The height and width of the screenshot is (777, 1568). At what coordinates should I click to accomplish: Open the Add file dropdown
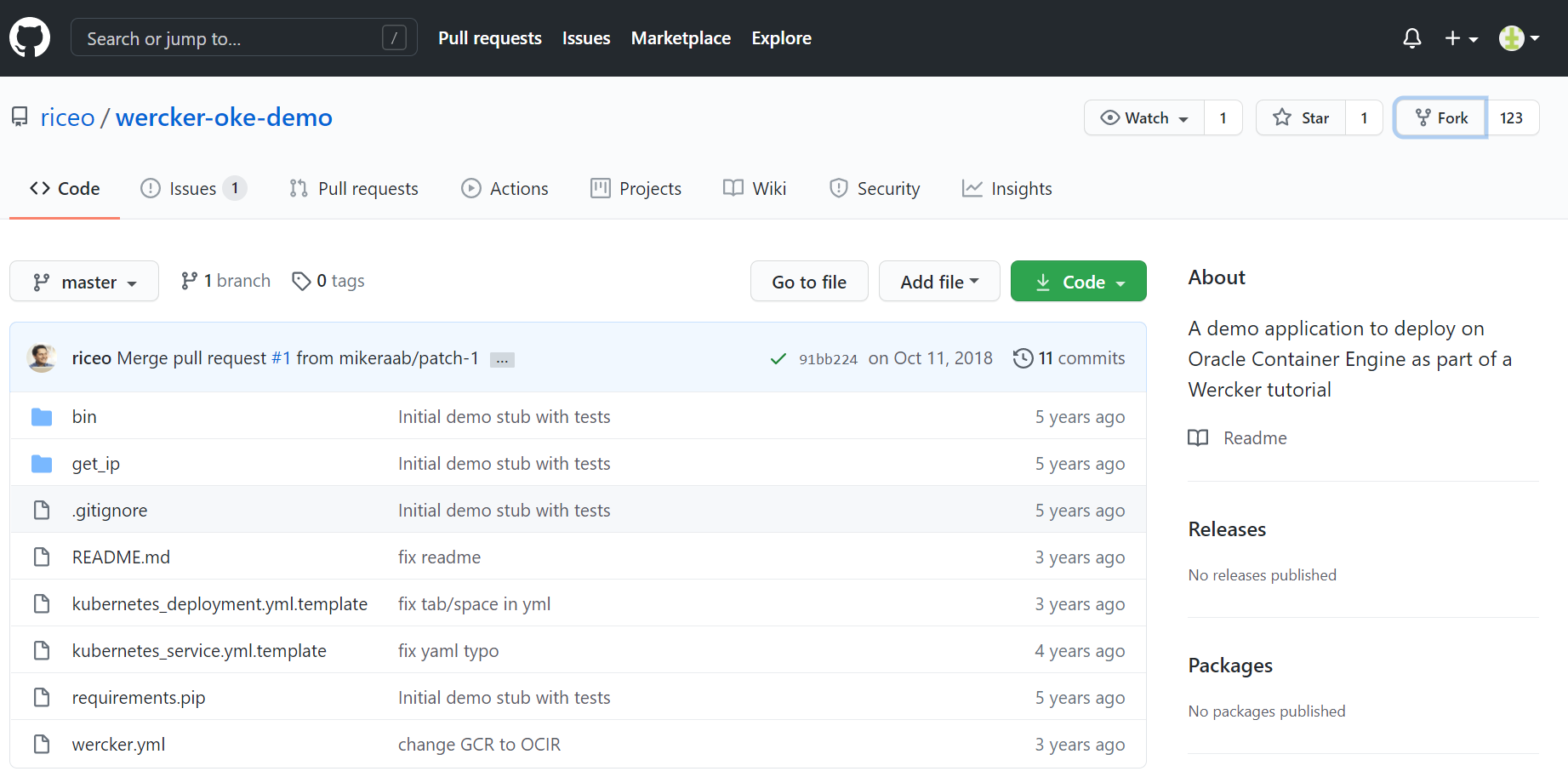939,281
